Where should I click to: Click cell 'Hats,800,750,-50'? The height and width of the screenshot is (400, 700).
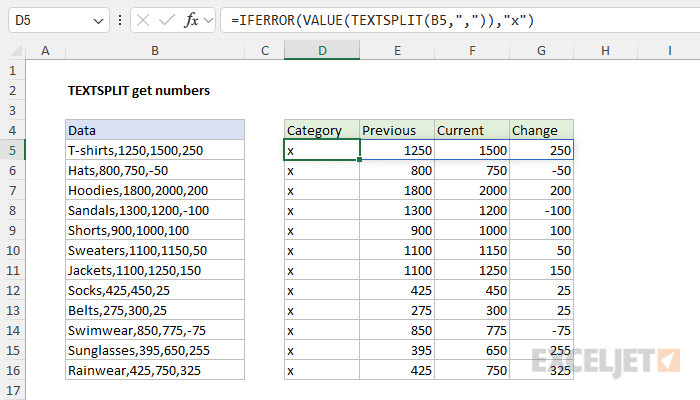click(x=155, y=171)
